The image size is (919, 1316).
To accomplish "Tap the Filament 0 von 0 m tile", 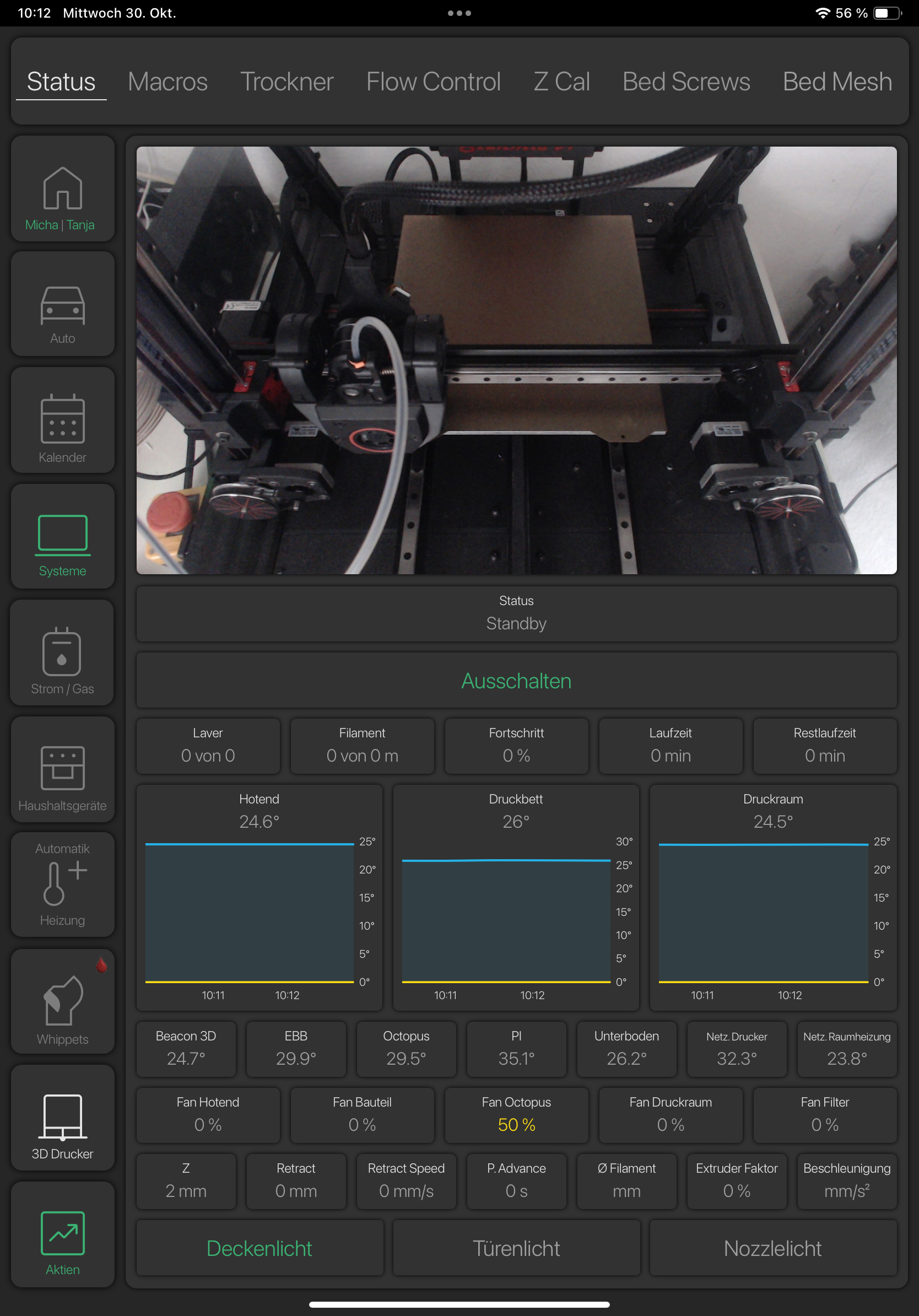I will coord(362,746).
